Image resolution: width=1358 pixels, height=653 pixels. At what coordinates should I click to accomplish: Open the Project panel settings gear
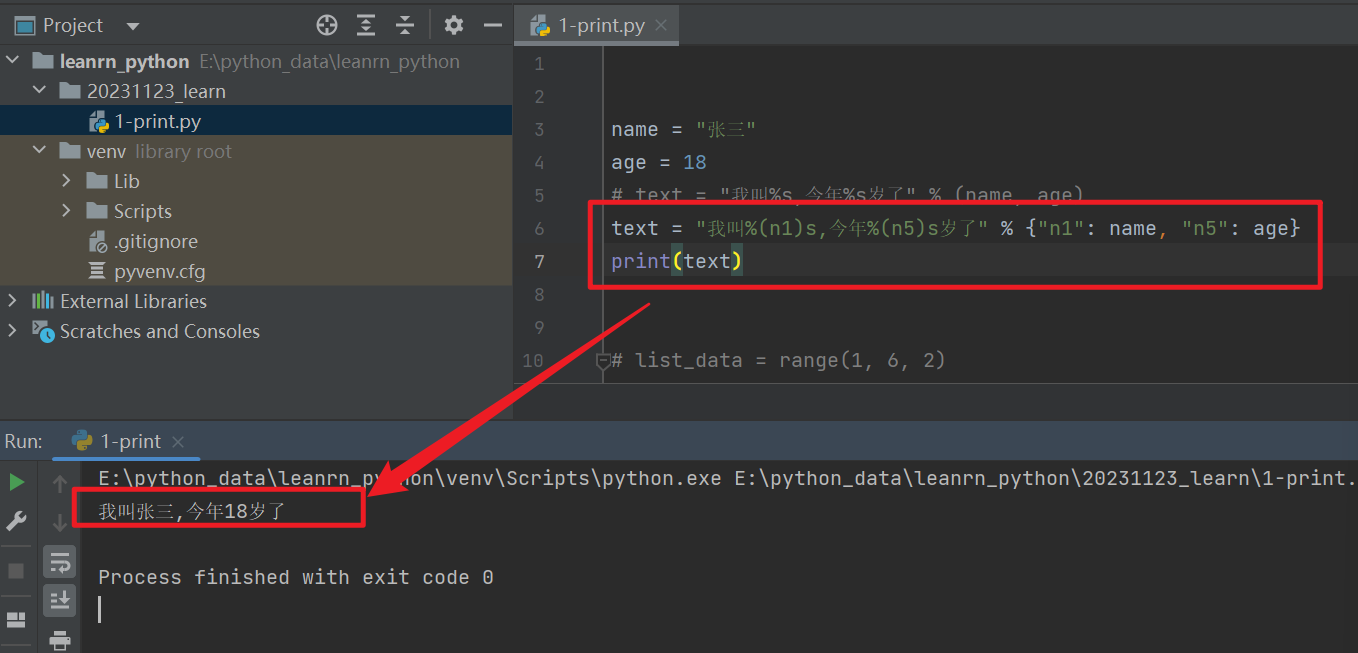pos(453,25)
